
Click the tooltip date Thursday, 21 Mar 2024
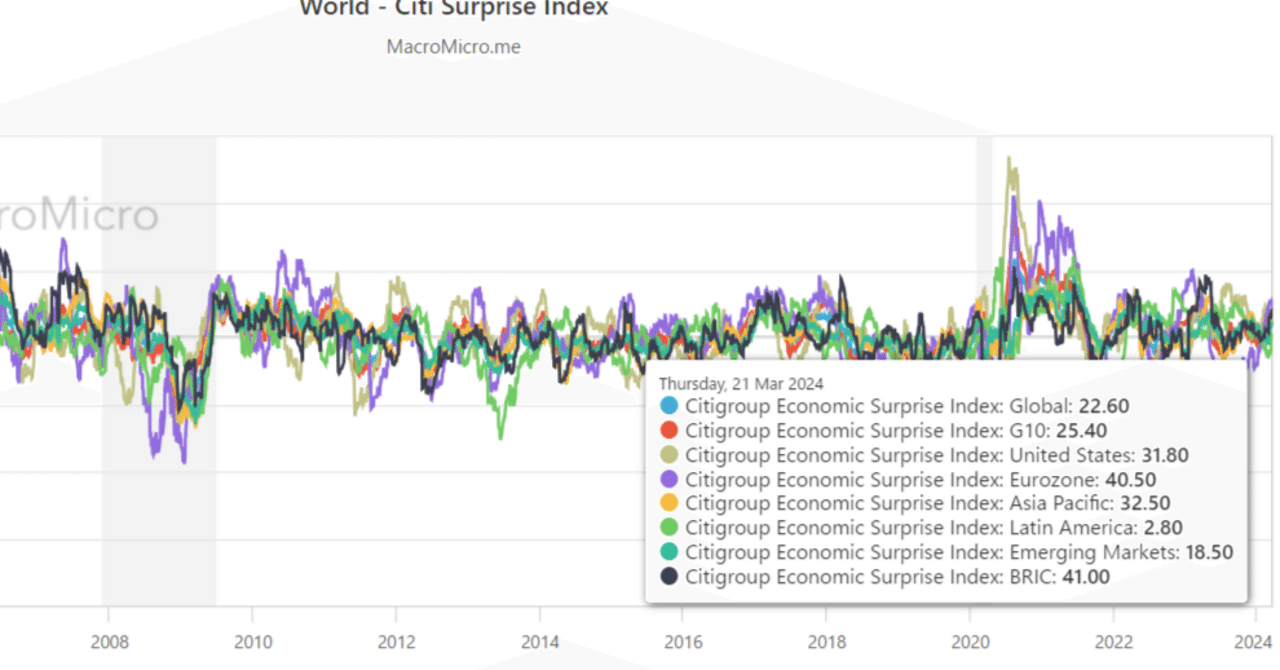pyautogui.click(x=741, y=383)
